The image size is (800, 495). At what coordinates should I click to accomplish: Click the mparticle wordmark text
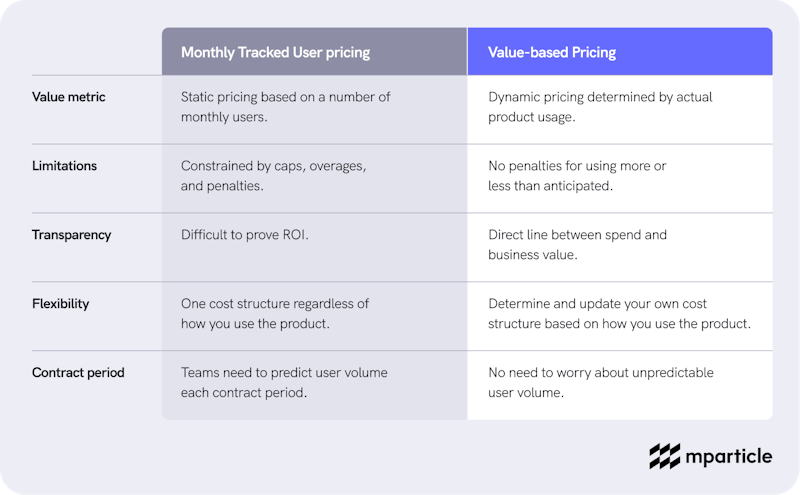point(729,456)
